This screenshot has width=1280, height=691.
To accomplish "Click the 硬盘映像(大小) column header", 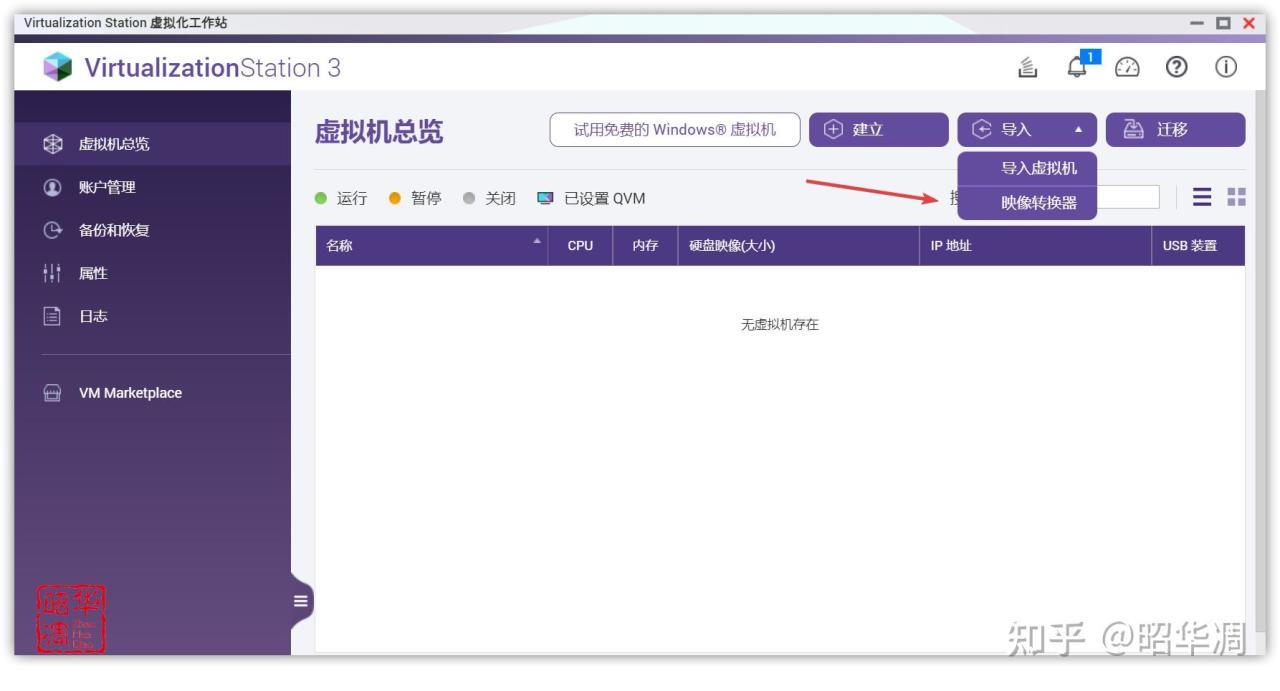I will pos(798,245).
